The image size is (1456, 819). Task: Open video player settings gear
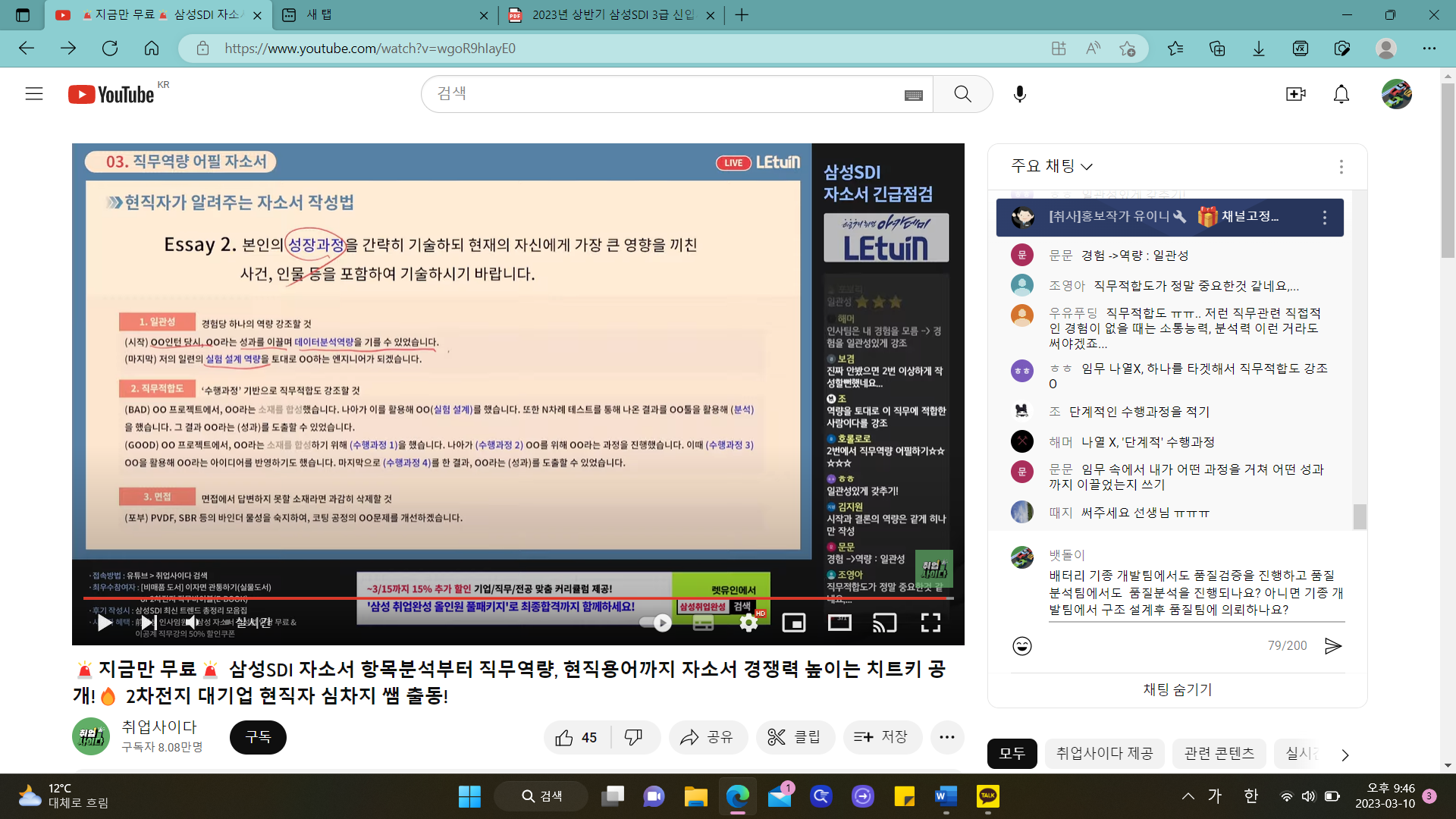[748, 623]
